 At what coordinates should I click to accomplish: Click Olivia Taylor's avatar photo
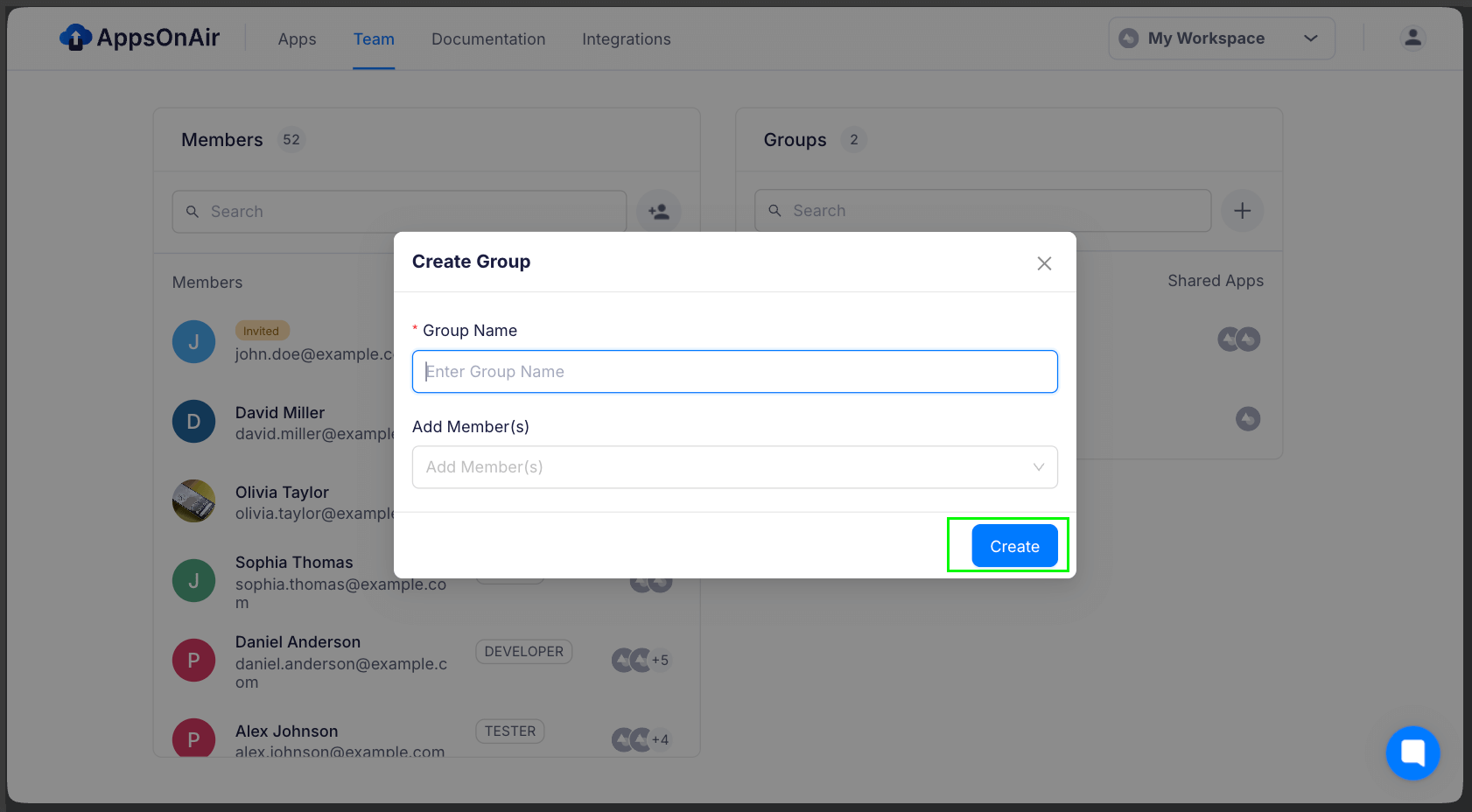194,501
